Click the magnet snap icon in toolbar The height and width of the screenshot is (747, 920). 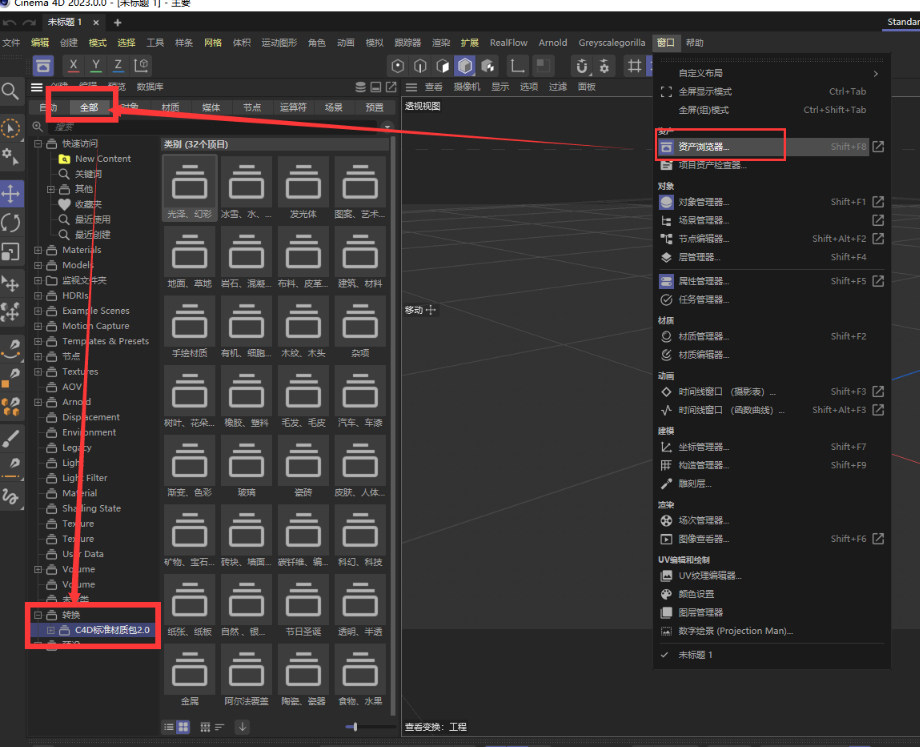coord(584,66)
